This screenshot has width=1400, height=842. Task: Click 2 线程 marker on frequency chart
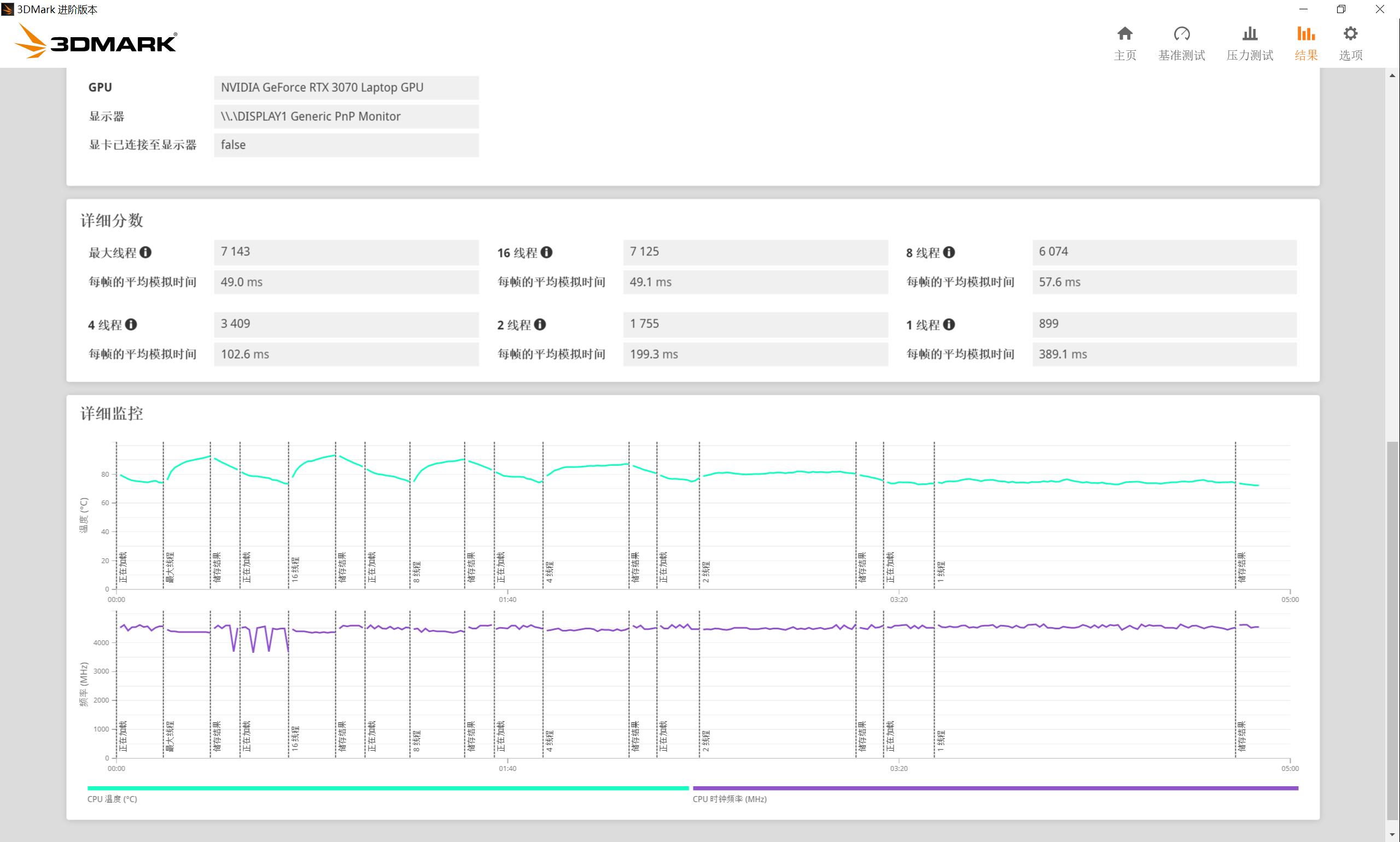click(x=705, y=740)
